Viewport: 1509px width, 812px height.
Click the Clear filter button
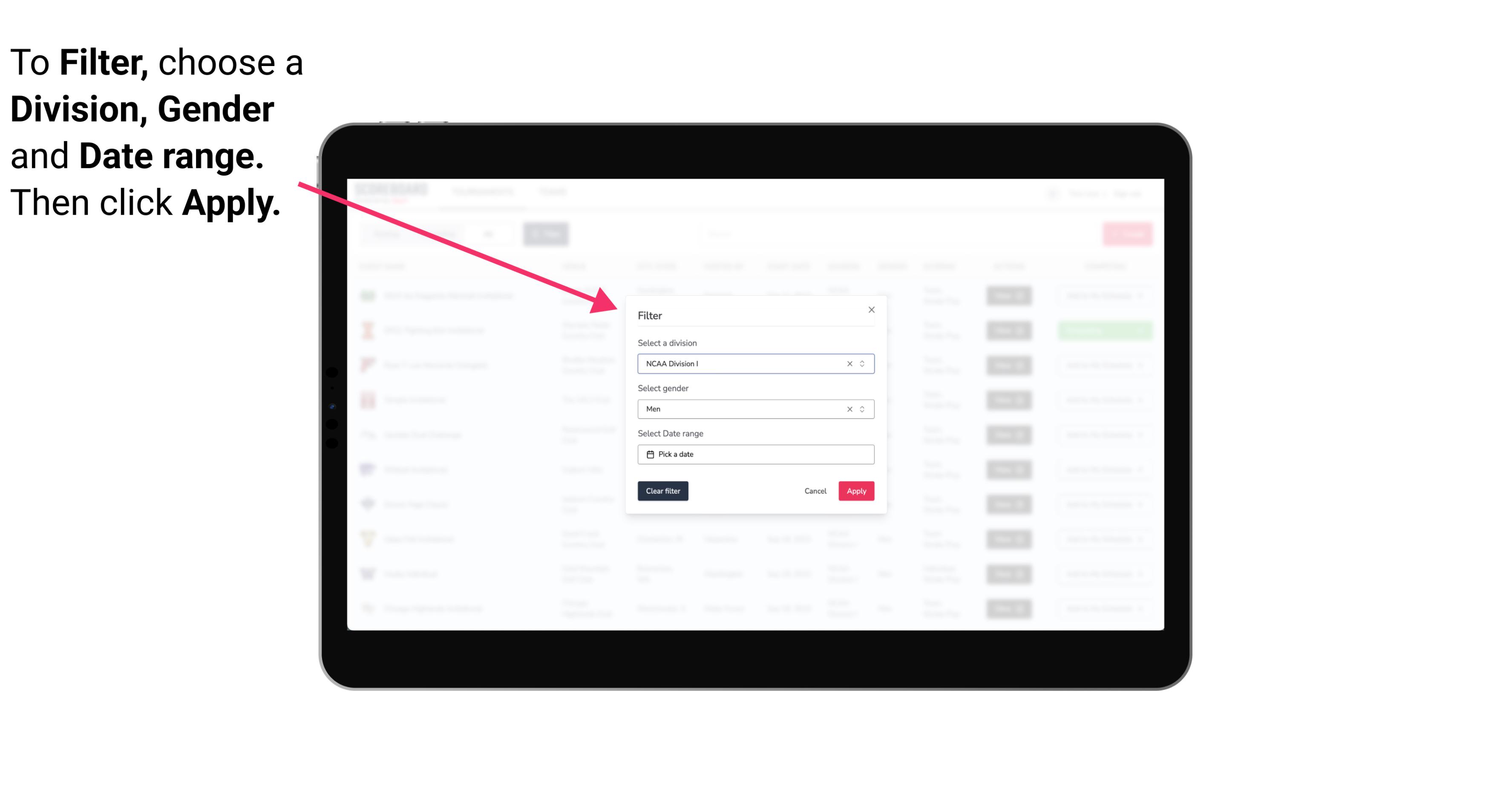[x=662, y=491]
